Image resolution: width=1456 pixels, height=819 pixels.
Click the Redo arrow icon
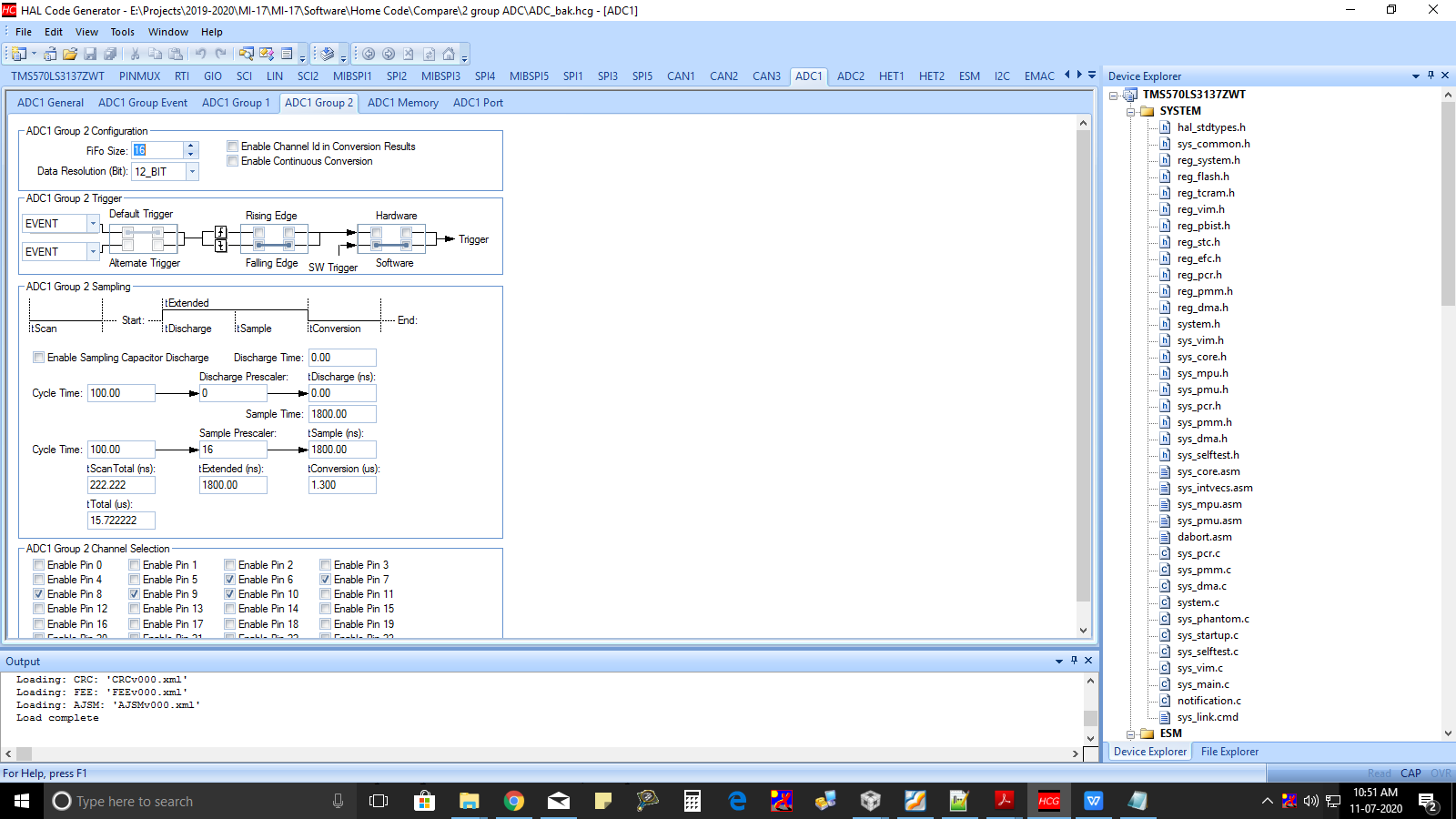pyautogui.click(x=220, y=55)
